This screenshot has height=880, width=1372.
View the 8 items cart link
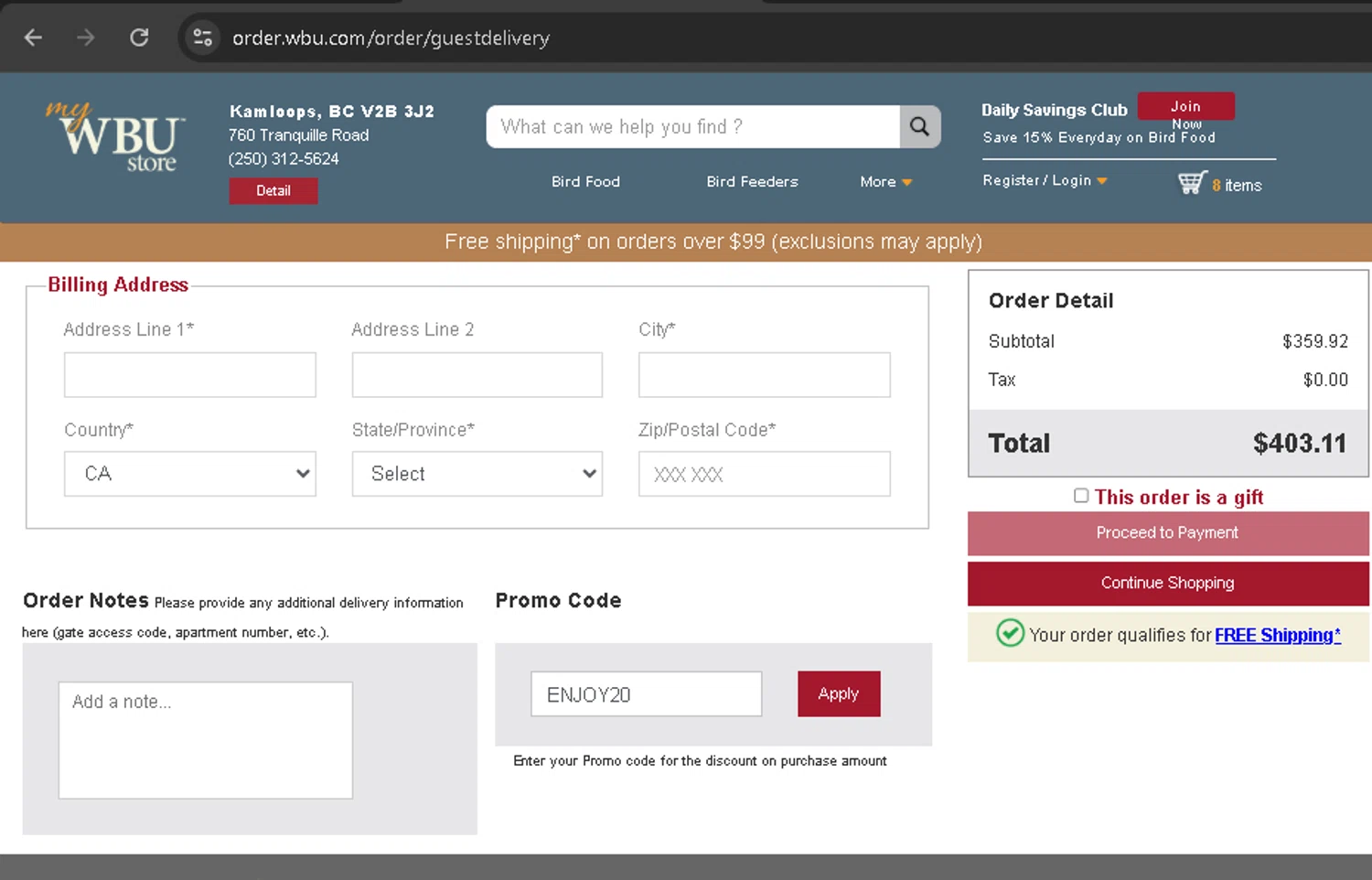1237,185
